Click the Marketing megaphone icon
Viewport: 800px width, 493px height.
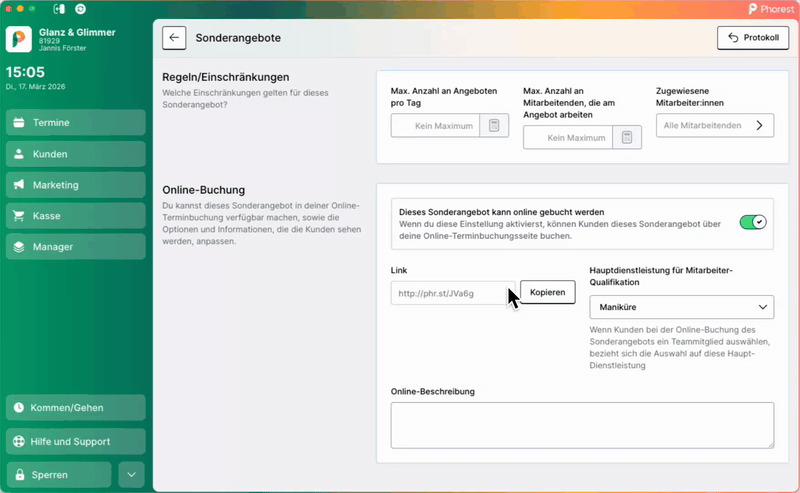pyautogui.click(x=19, y=185)
